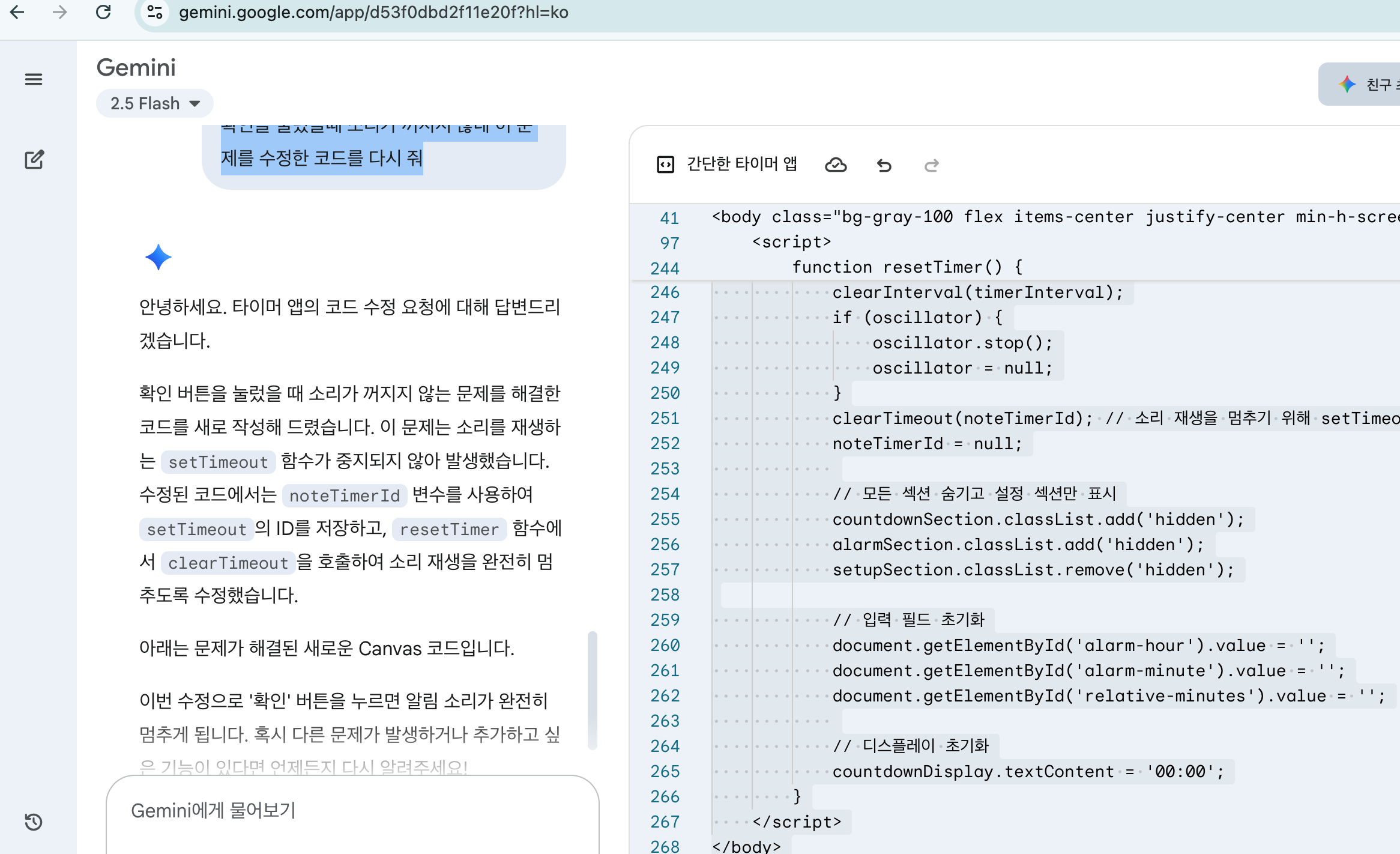Select the gemini.google.com URL field

click(373, 12)
